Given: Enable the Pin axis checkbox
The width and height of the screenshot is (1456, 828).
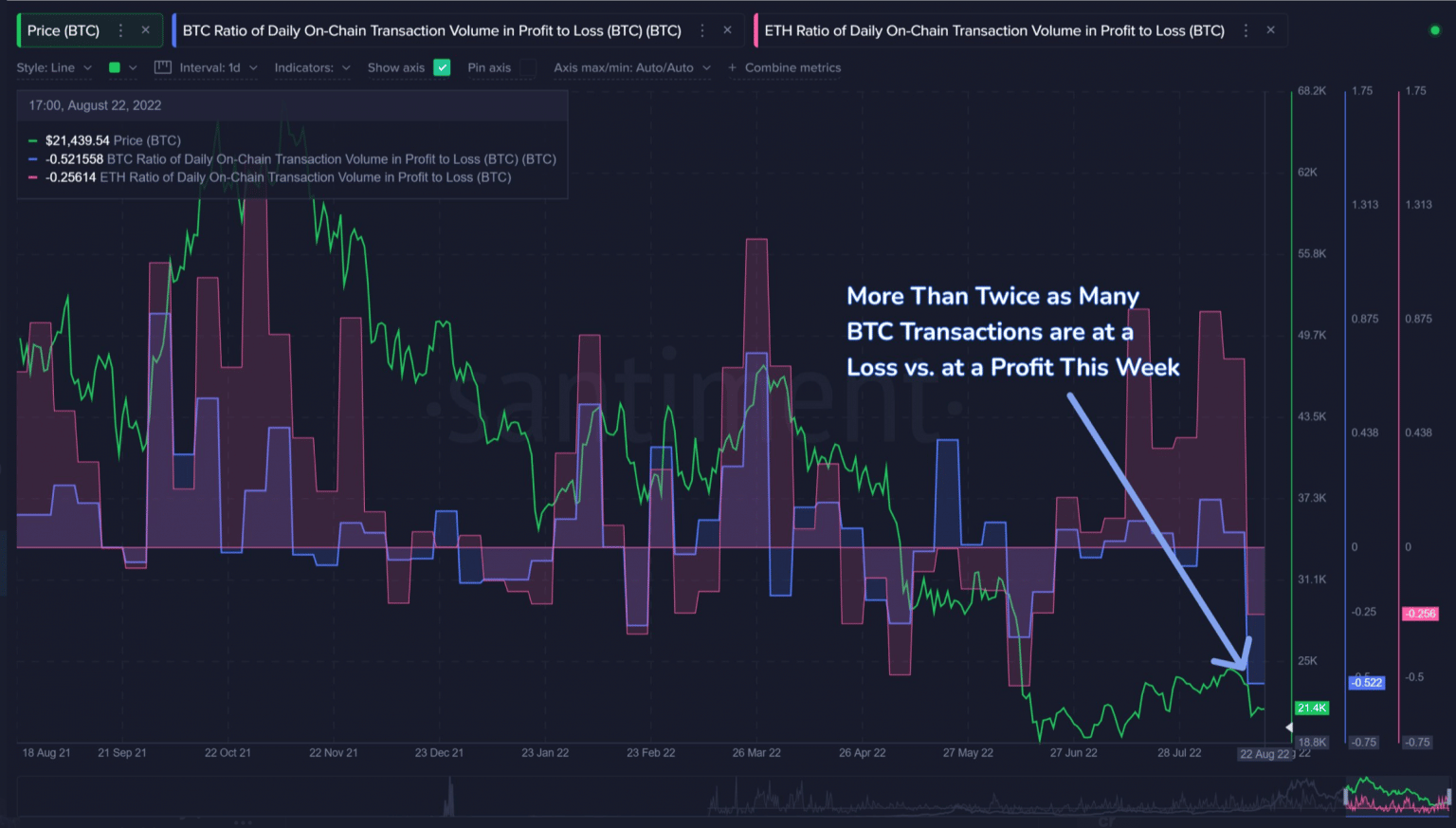Looking at the screenshot, I should pyautogui.click(x=528, y=67).
